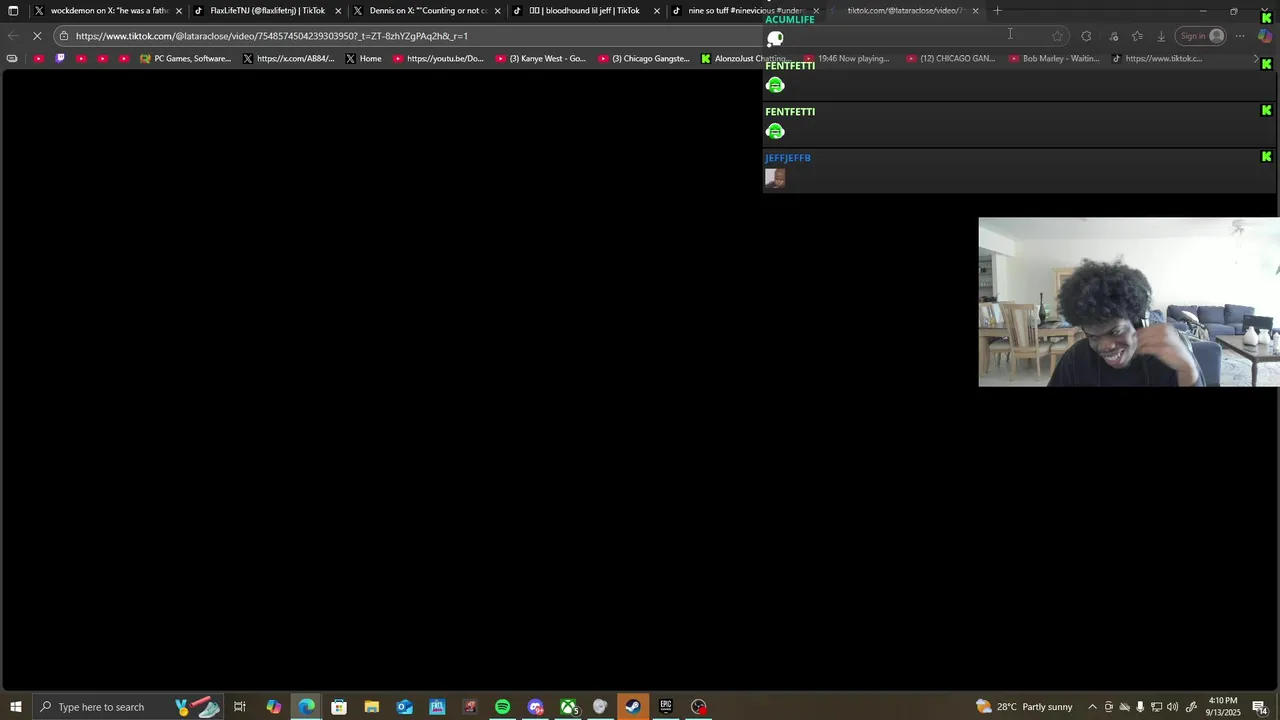Open Microsoft Store from the taskbar
1280x720 pixels.
tap(339, 707)
